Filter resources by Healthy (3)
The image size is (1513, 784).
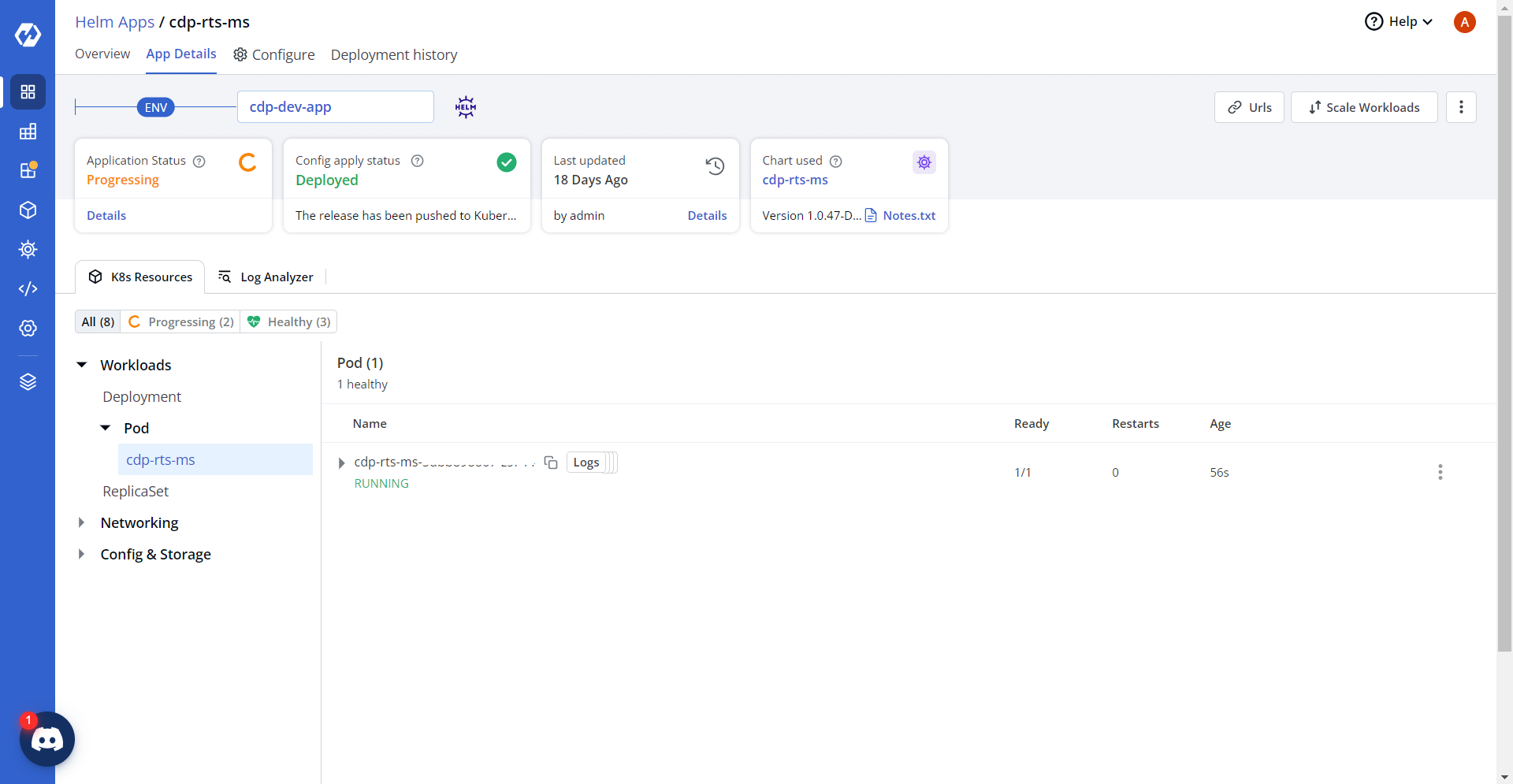pyautogui.click(x=289, y=321)
